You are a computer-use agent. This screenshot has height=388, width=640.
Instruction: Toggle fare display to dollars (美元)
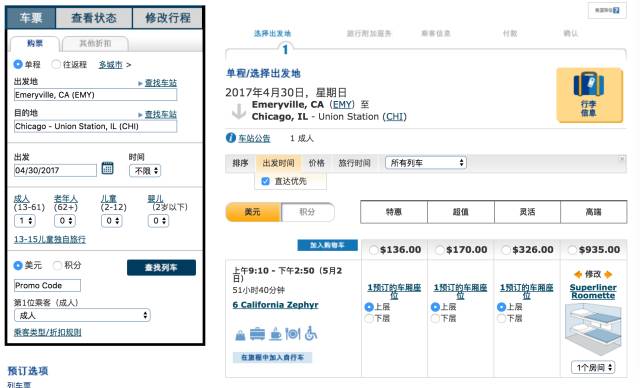pyautogui.click(x=253, y=212)
